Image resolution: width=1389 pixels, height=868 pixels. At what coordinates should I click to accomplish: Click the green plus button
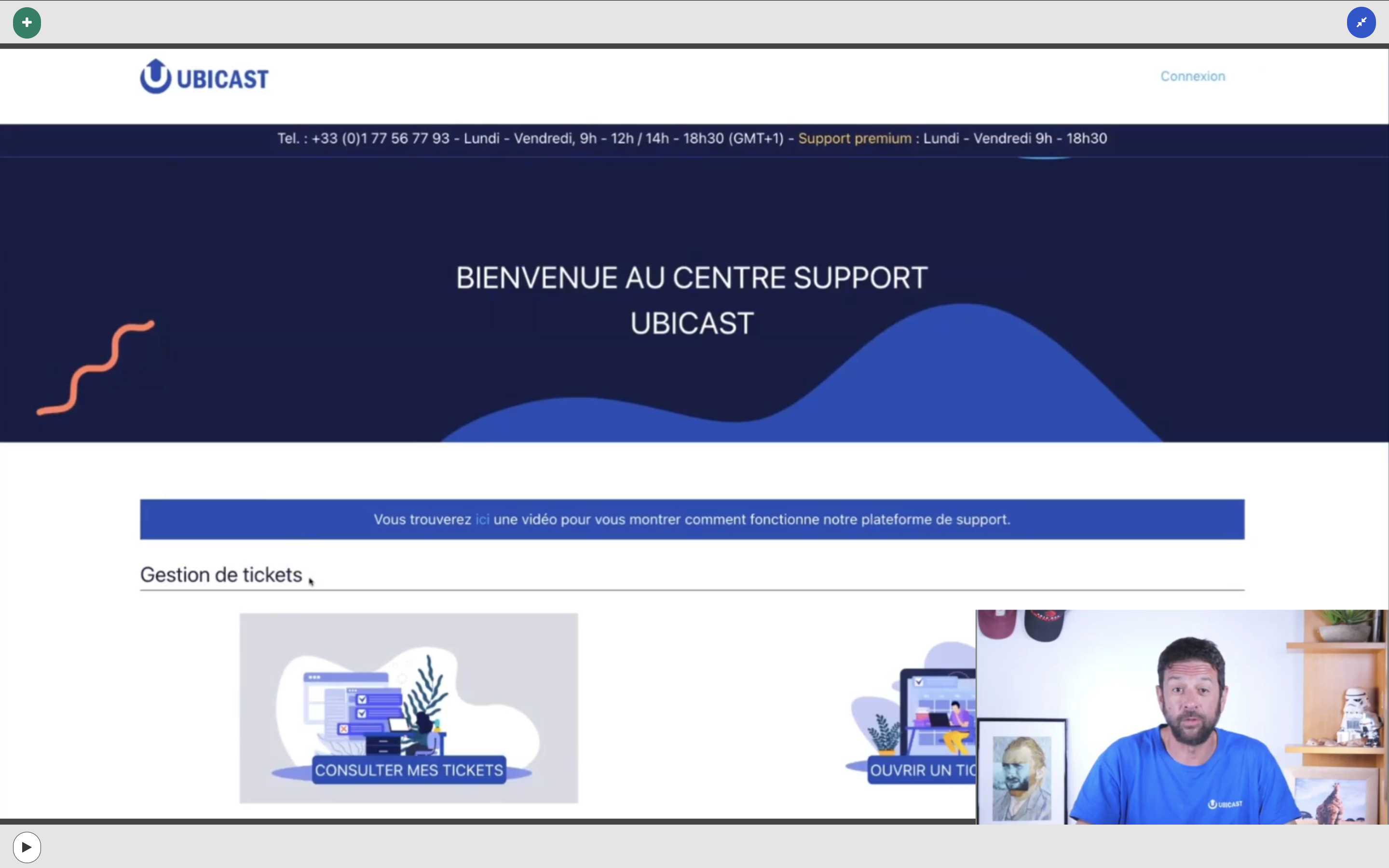(x=27, y=23)
